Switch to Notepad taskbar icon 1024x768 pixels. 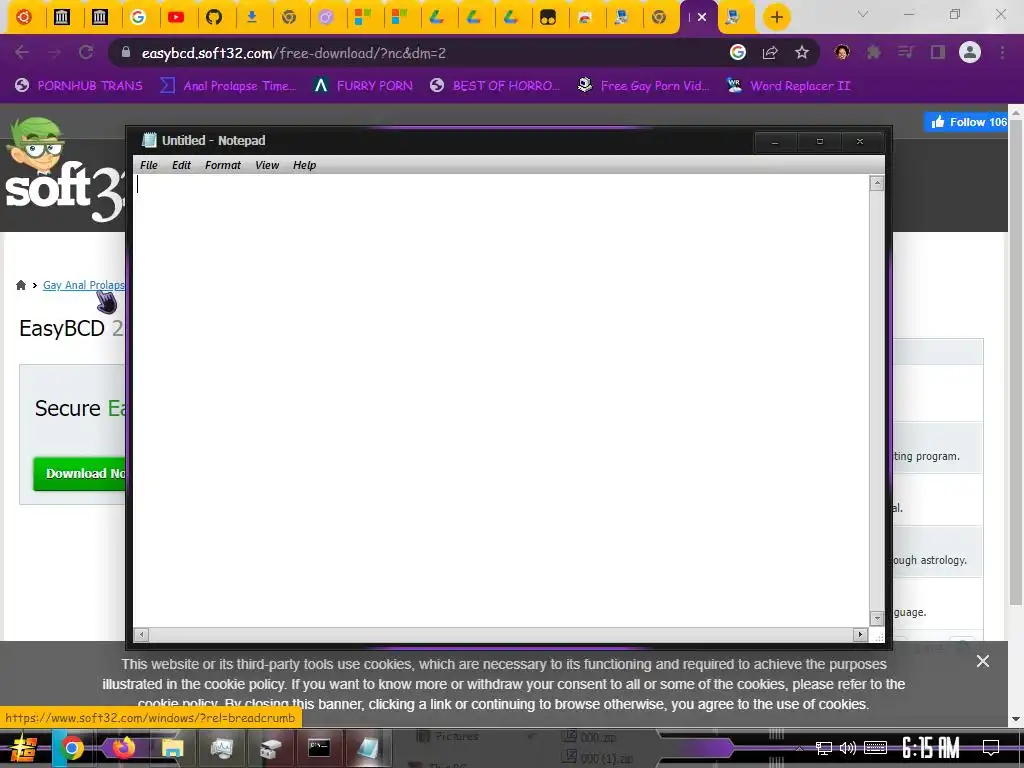coord(368,748)
